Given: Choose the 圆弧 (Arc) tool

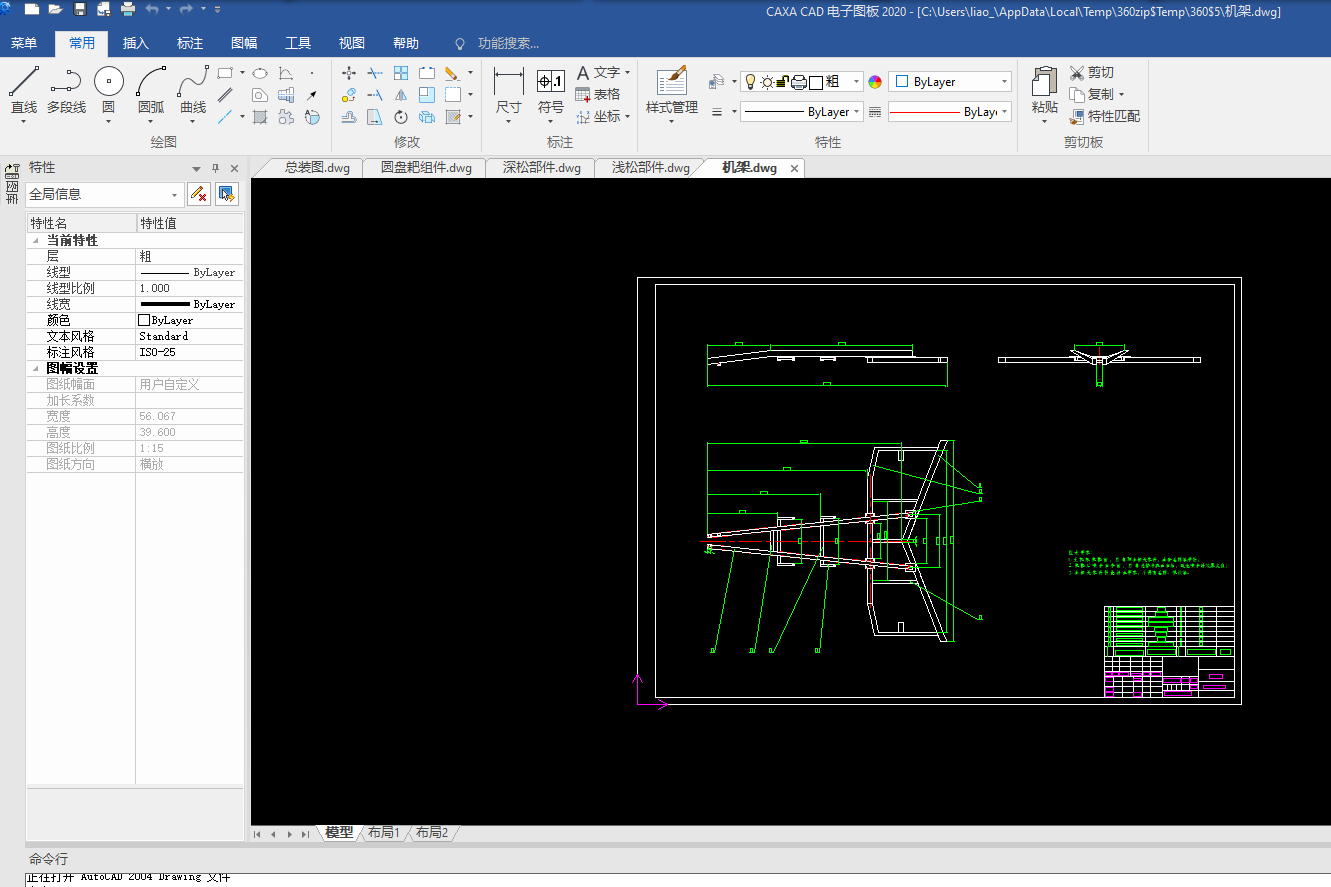Looking at the screenshot, I should [x=151, y=82].
